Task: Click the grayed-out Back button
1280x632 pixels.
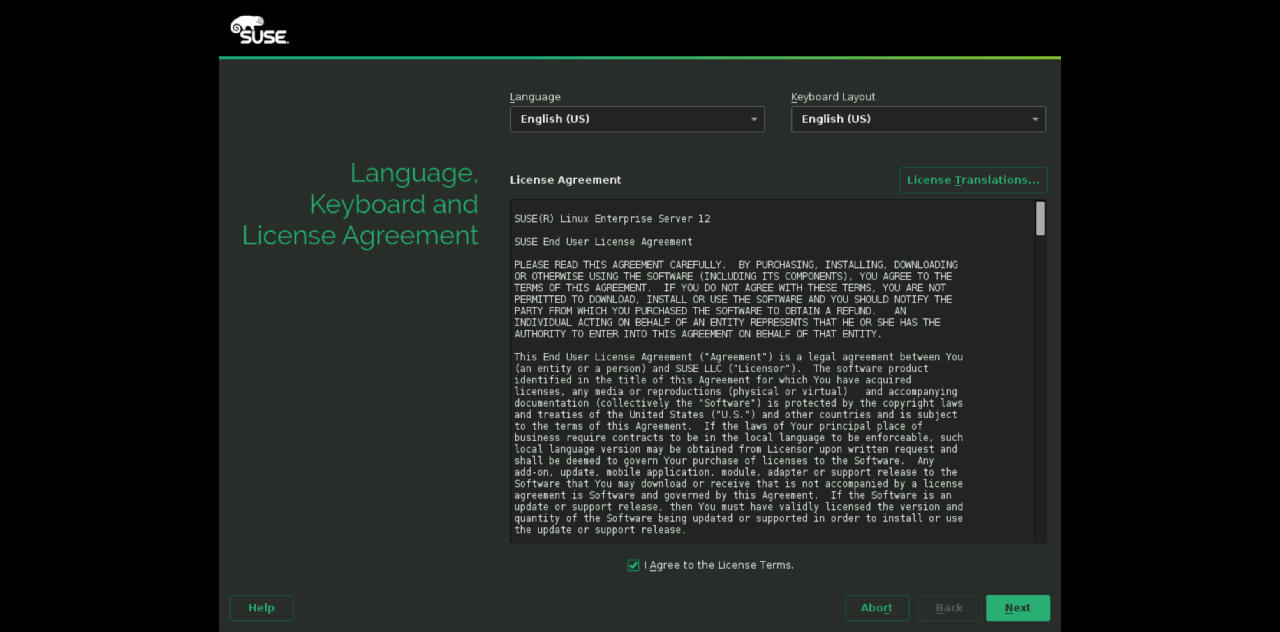Action: 949,608
